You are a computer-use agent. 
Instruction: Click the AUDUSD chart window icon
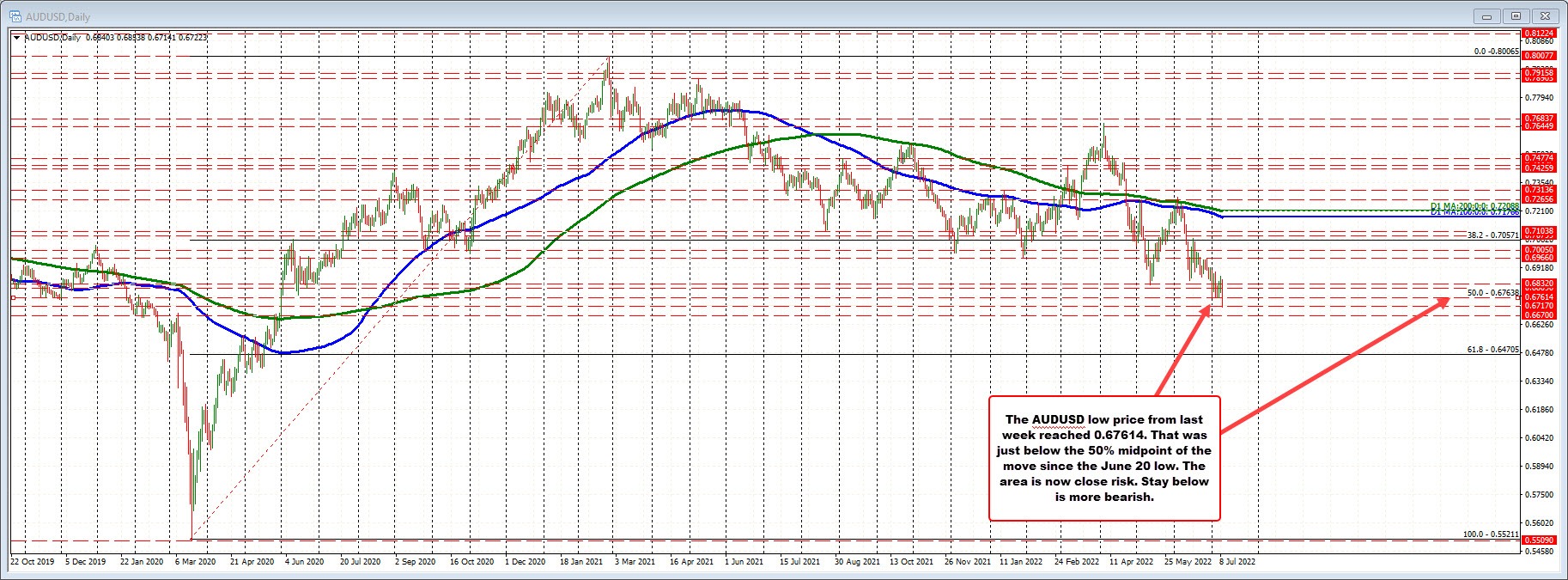pyautogui.click(x=15, y=16)
